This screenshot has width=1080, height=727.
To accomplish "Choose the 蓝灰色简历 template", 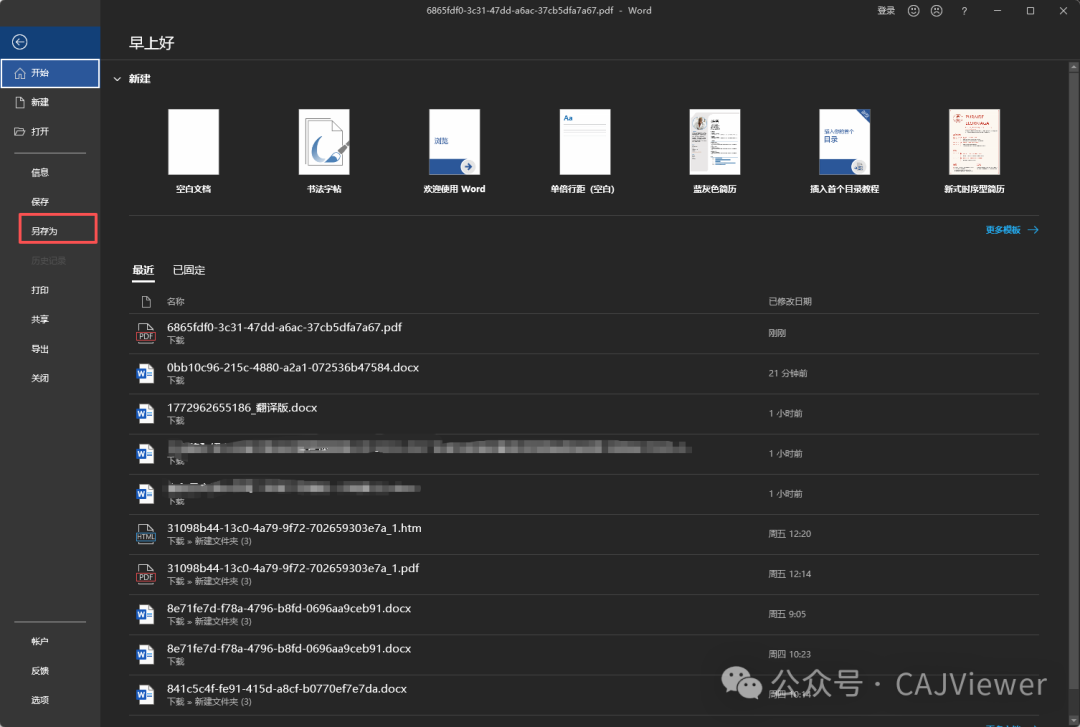I will (x=715, y=142).
